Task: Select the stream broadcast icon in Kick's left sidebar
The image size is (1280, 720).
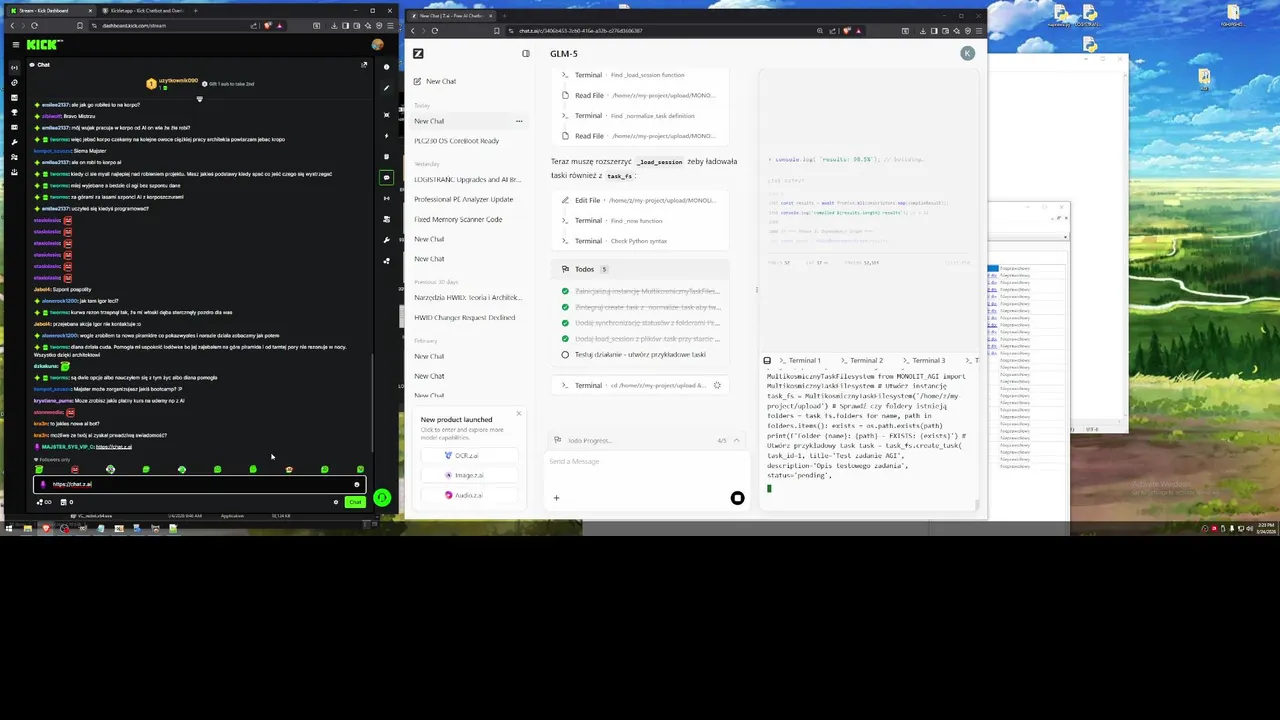Action: point(14,67)
